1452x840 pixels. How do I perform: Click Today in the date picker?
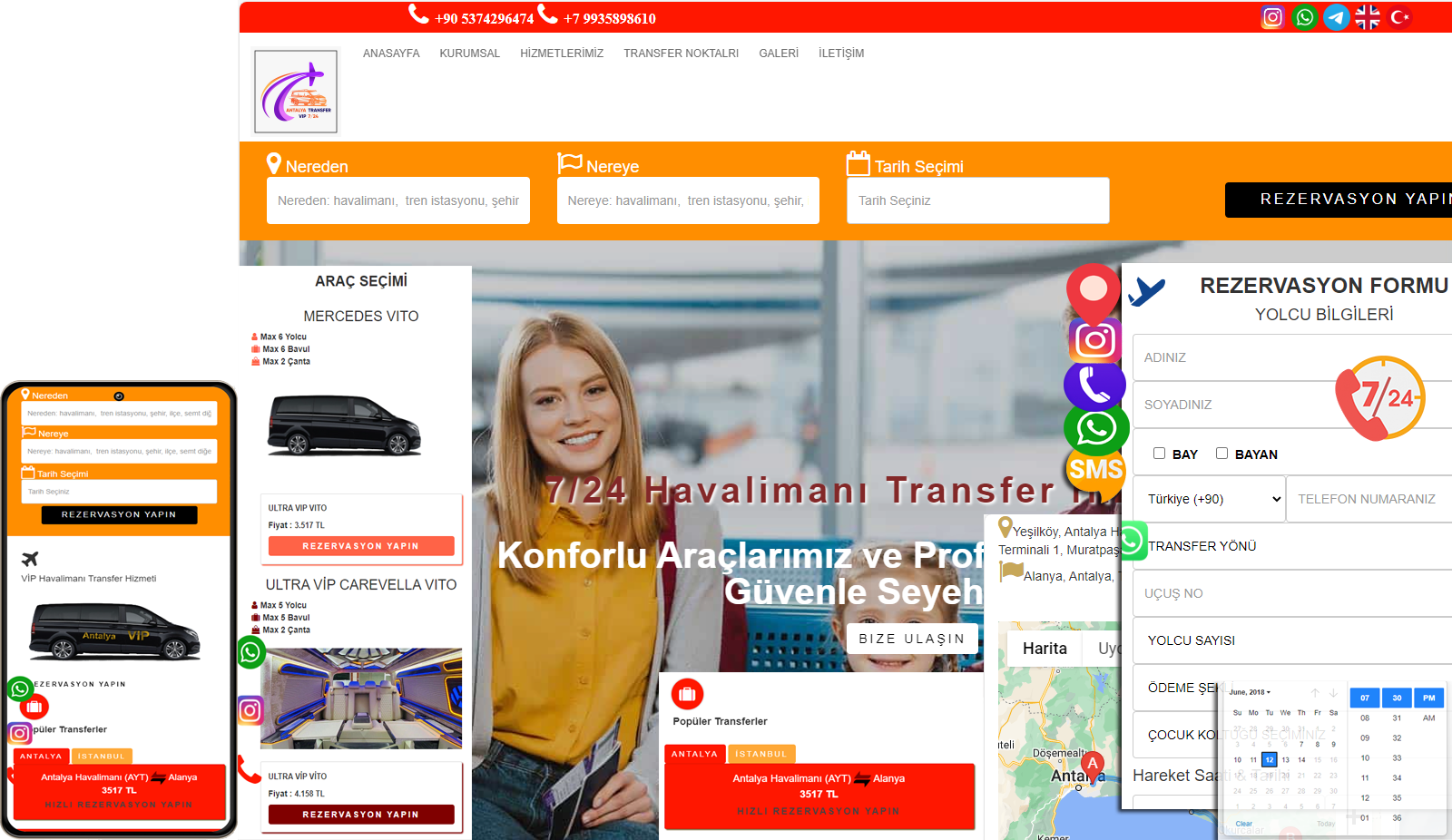click(1326, 824)
